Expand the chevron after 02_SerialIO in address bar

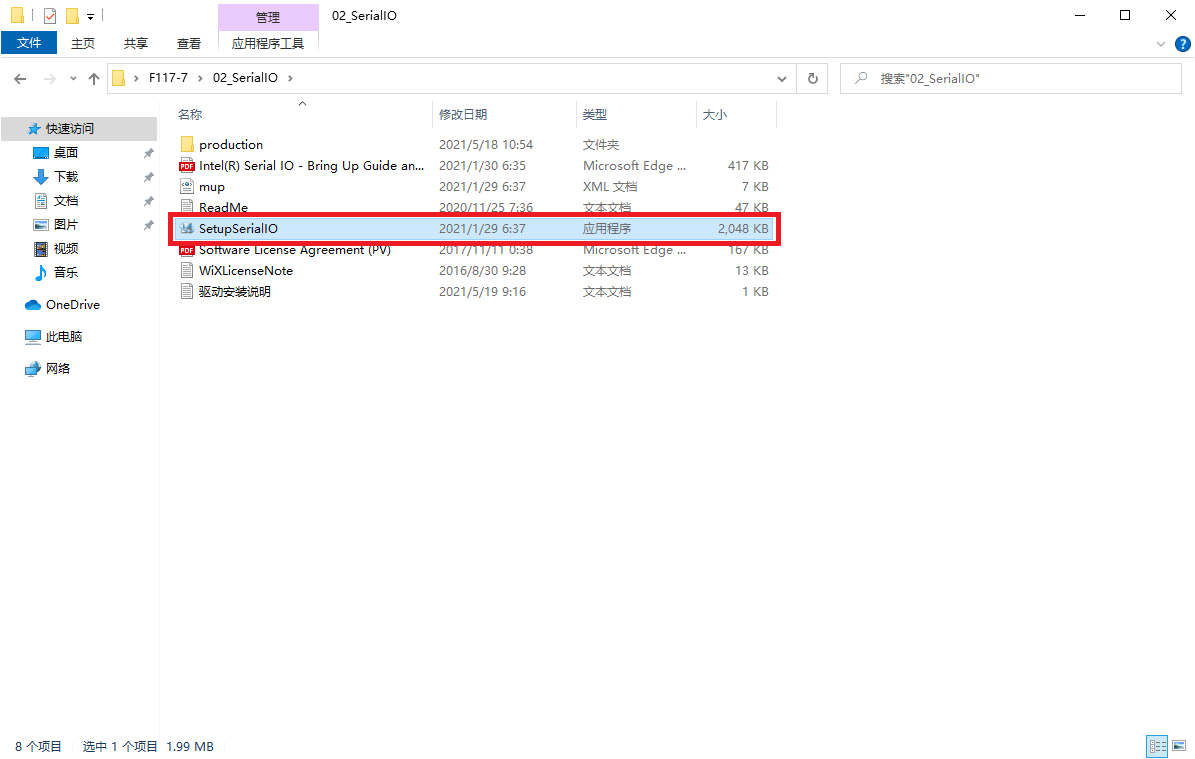click(290, 78)
